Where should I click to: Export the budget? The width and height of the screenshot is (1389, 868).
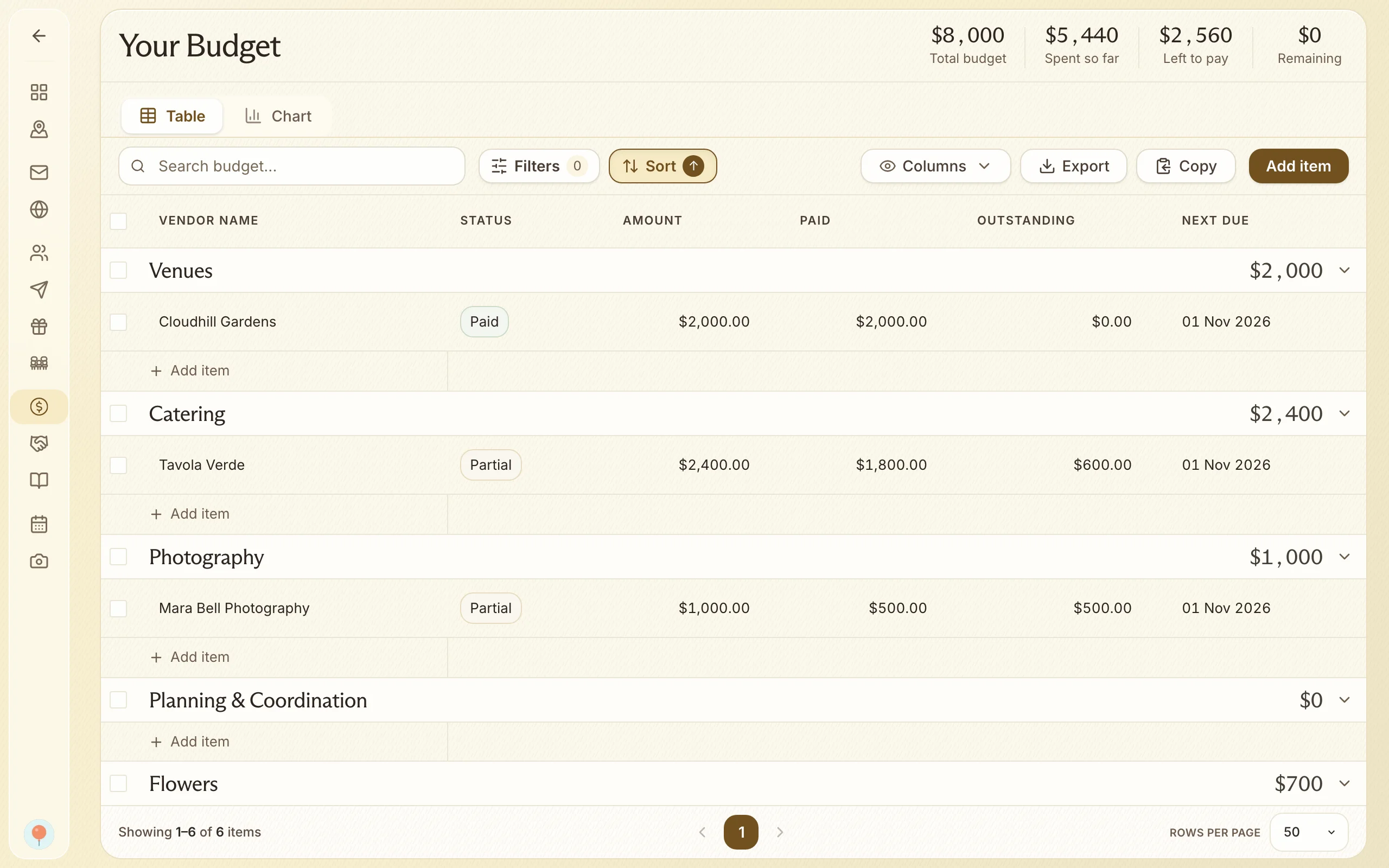click(x=1073, y=166)
